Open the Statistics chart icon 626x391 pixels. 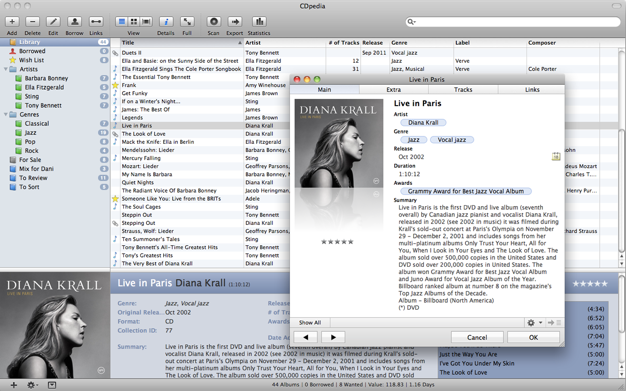click(x=259, y=22)
